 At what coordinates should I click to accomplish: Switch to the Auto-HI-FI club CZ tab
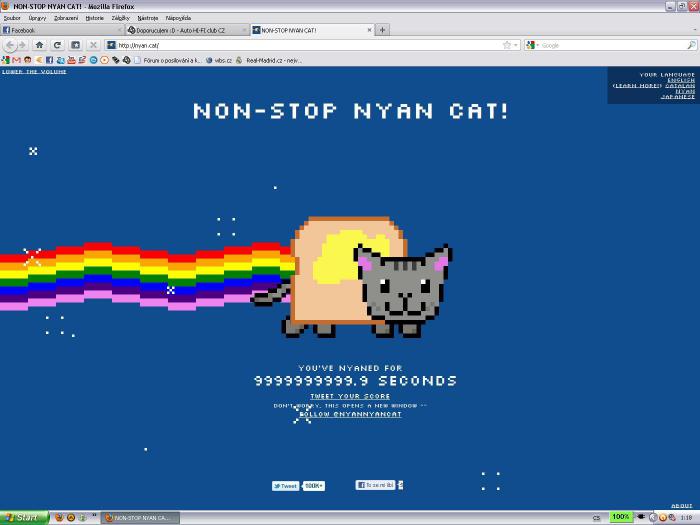185,30
